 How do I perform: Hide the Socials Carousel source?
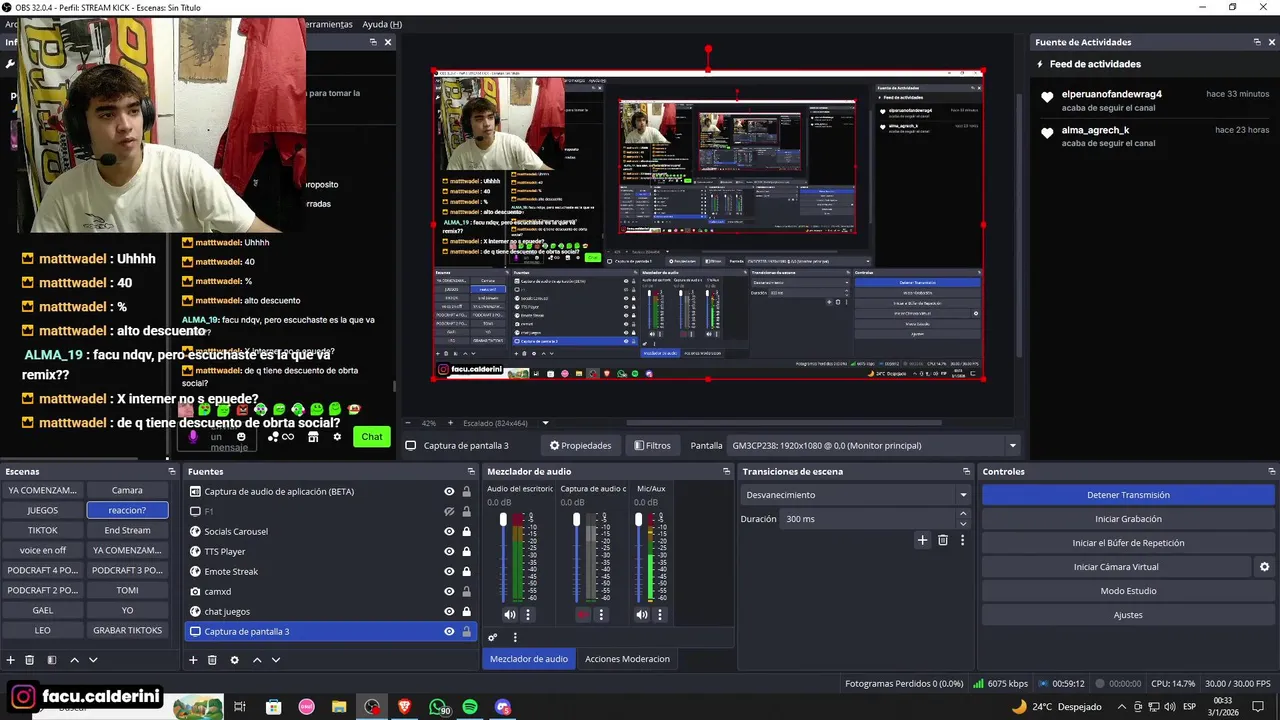449,531
